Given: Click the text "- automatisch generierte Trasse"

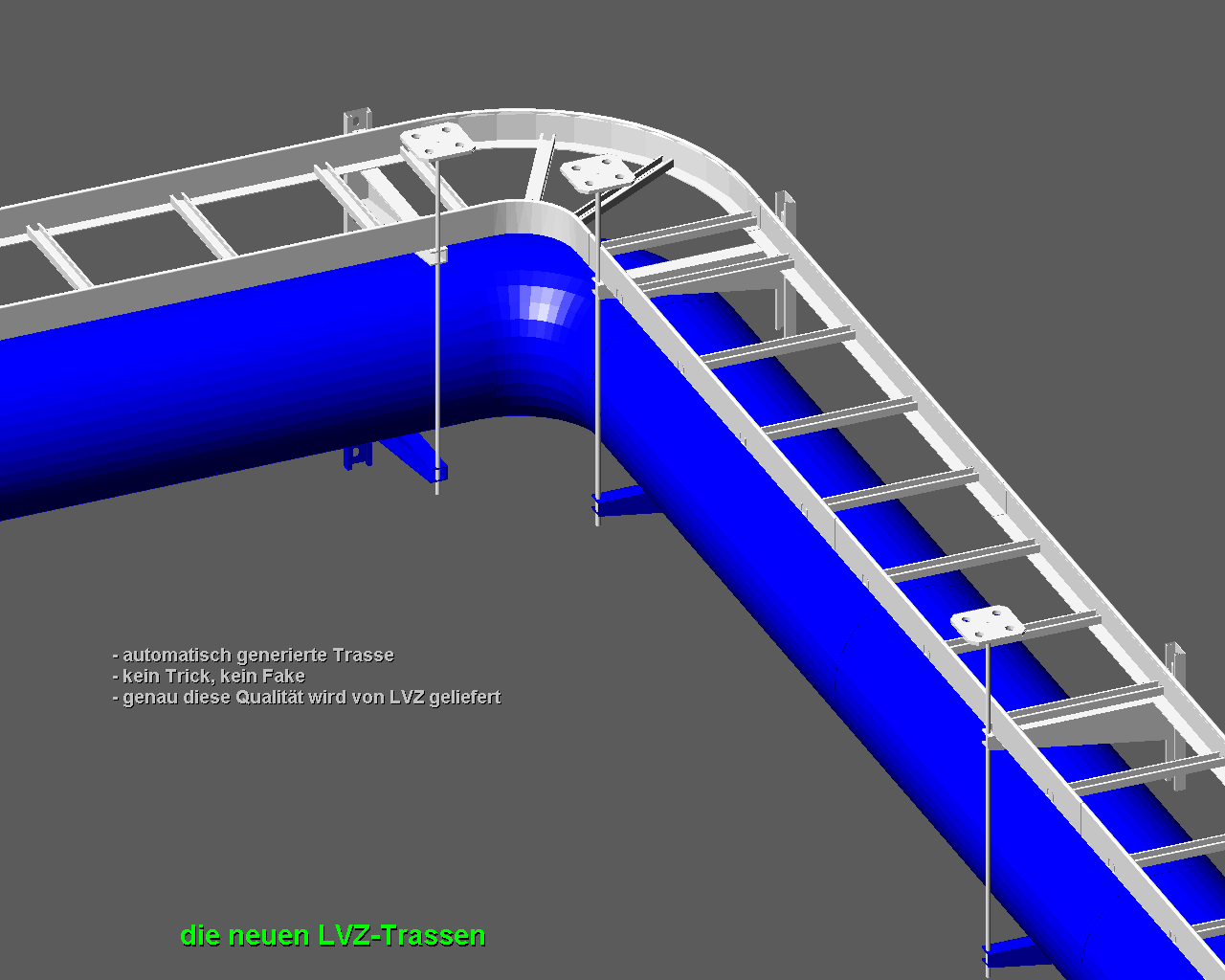Looking at the screenshot, I should 254,656.
